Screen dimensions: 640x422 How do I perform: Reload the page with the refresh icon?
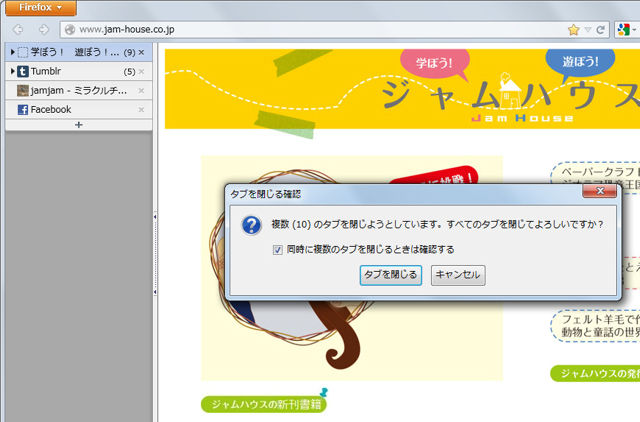click(x=600, y=29)
